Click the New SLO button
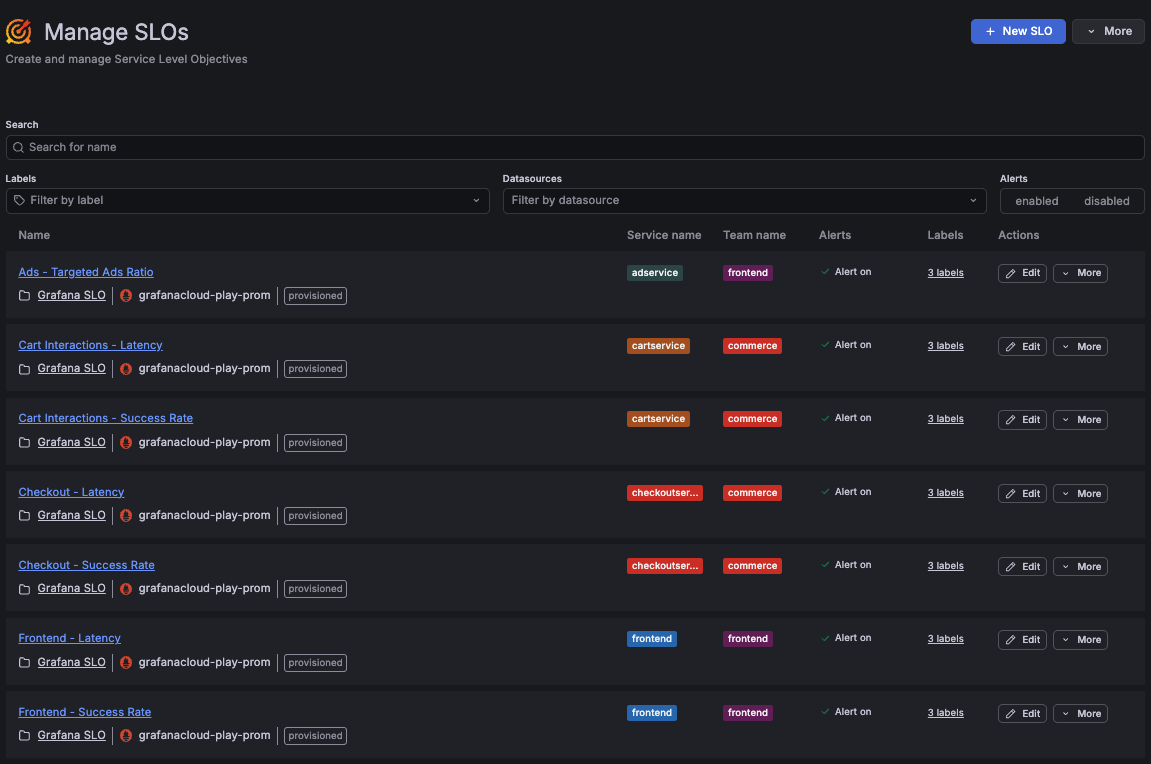1151x764 pixels. (x=1018, y=31)
